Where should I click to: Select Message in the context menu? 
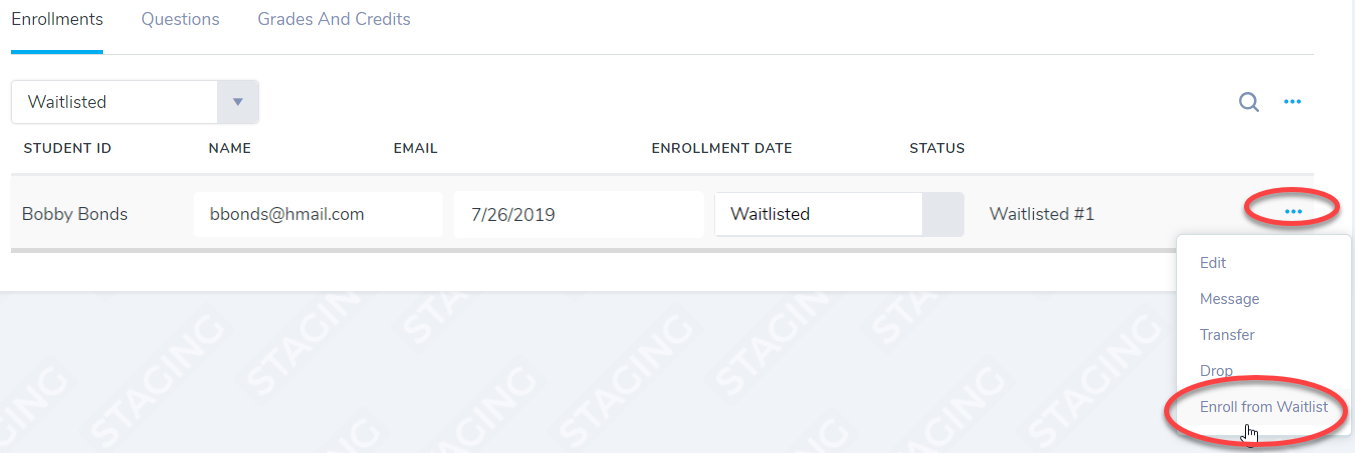1229,299
